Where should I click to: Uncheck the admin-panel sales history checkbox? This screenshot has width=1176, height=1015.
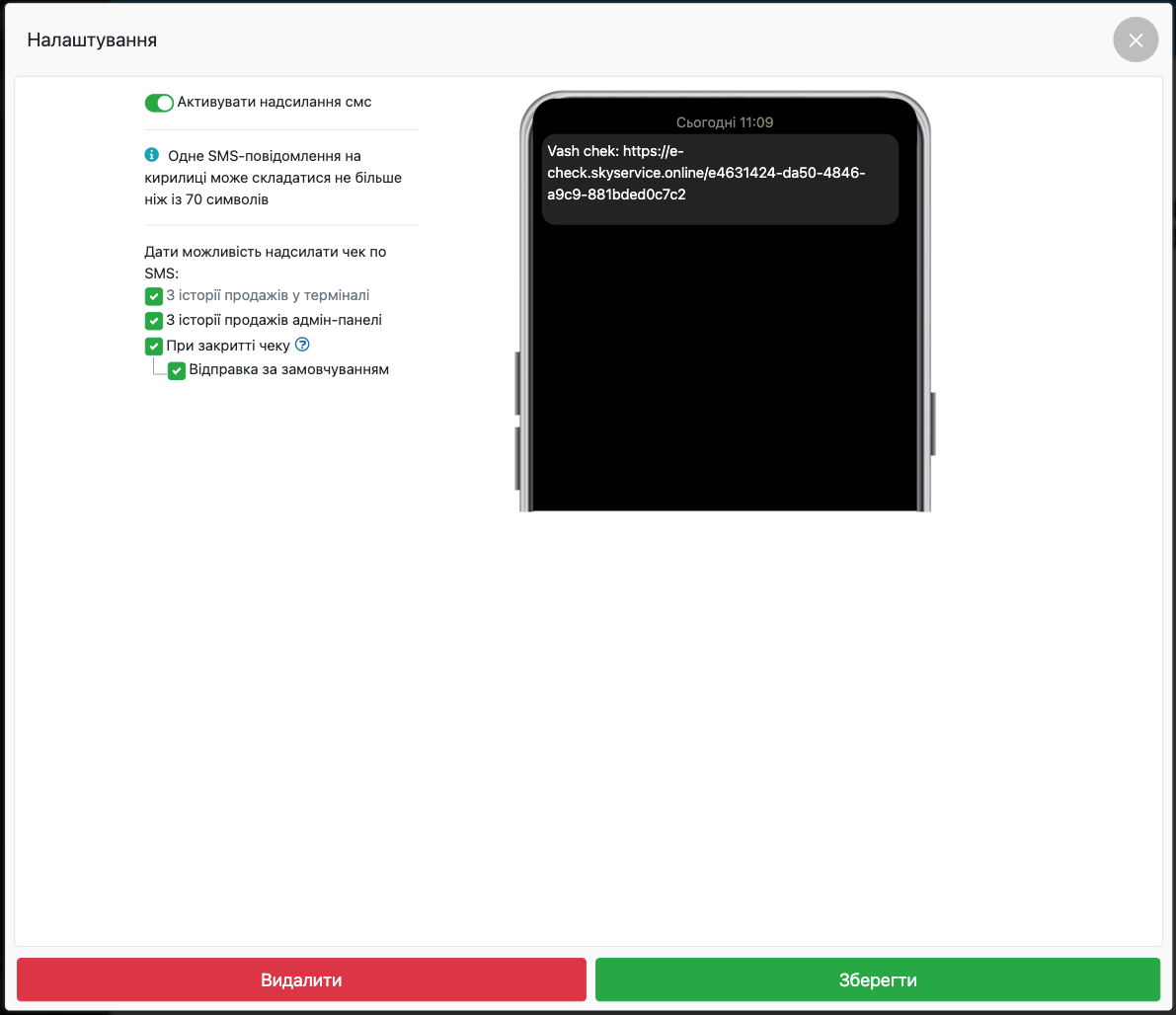coord(154,321)
